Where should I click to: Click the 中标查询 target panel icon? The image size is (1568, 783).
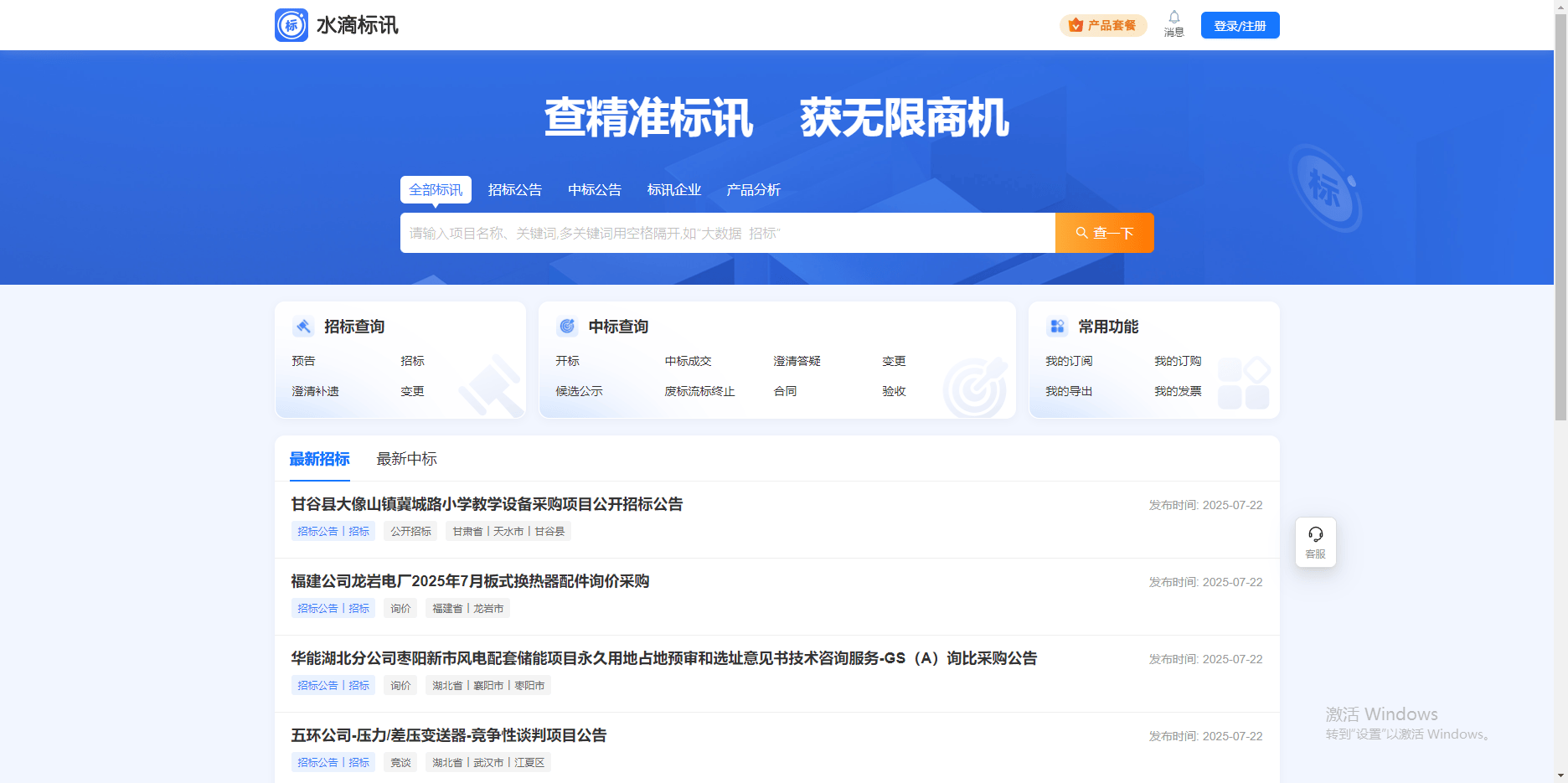pyautogui.click(x=568, y=326)
